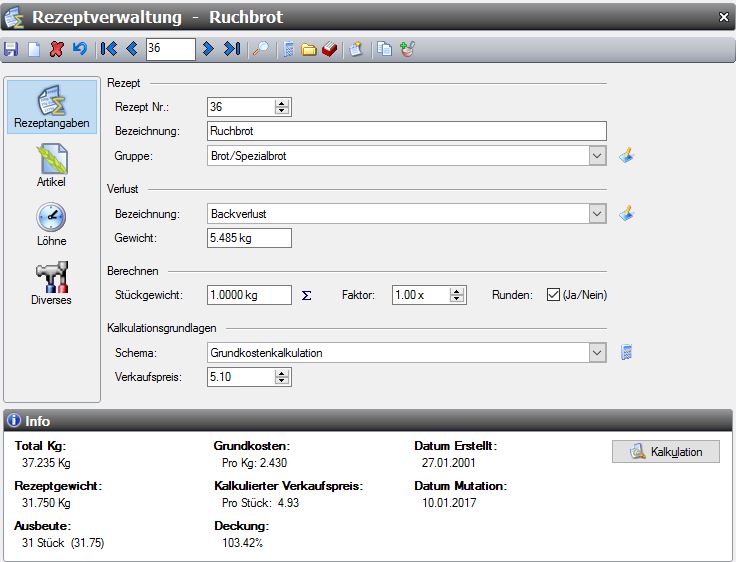
Task: Decrease the Faktor value with down spinner
Action: click(457, 299)
